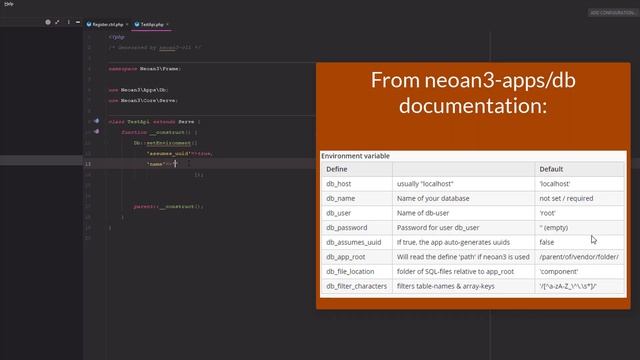Click the 'db_filter_characters' table cell
The image size is (640, 360).
[x=356, y=286]
